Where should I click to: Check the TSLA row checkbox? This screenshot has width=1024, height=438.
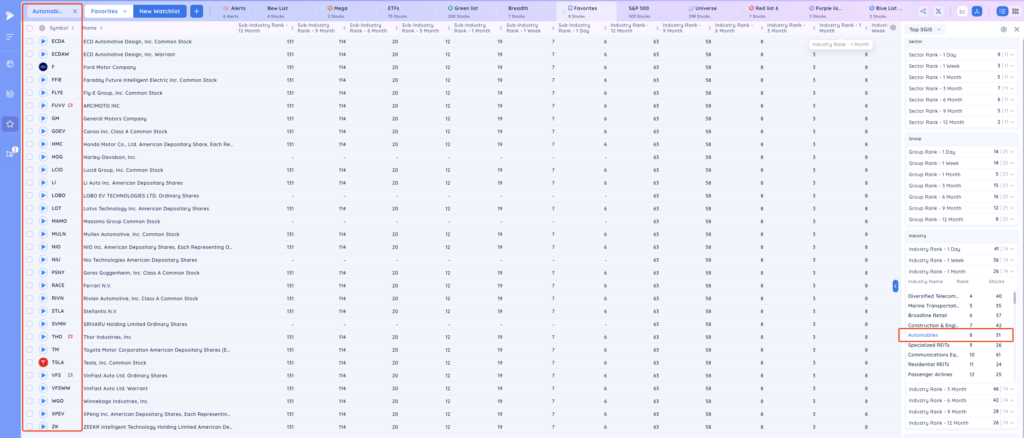(29, 362)
